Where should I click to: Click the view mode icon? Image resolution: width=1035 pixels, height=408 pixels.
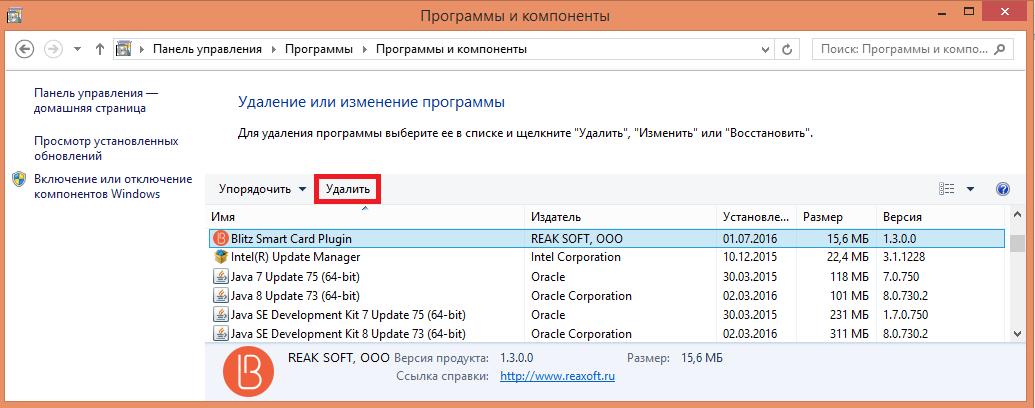coord(946,189)
